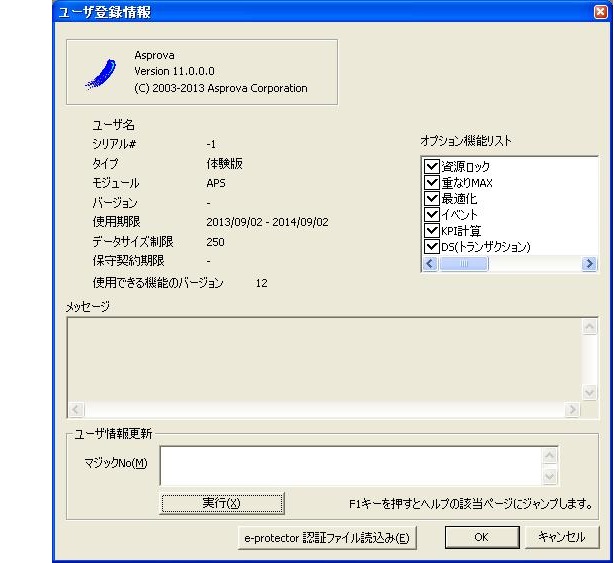Click the キャンセル button
The width and height of the screenshot is (615, 563).
(x=562, y=537)
